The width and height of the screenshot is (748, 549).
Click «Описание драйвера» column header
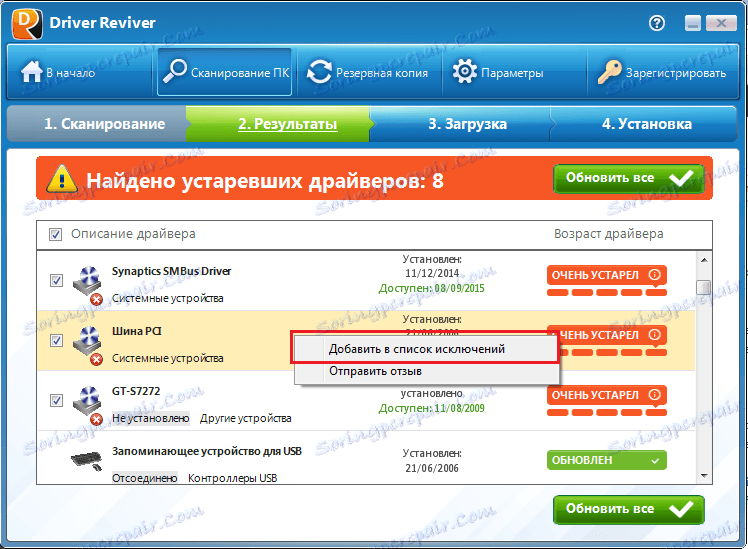tap(133, 234)
